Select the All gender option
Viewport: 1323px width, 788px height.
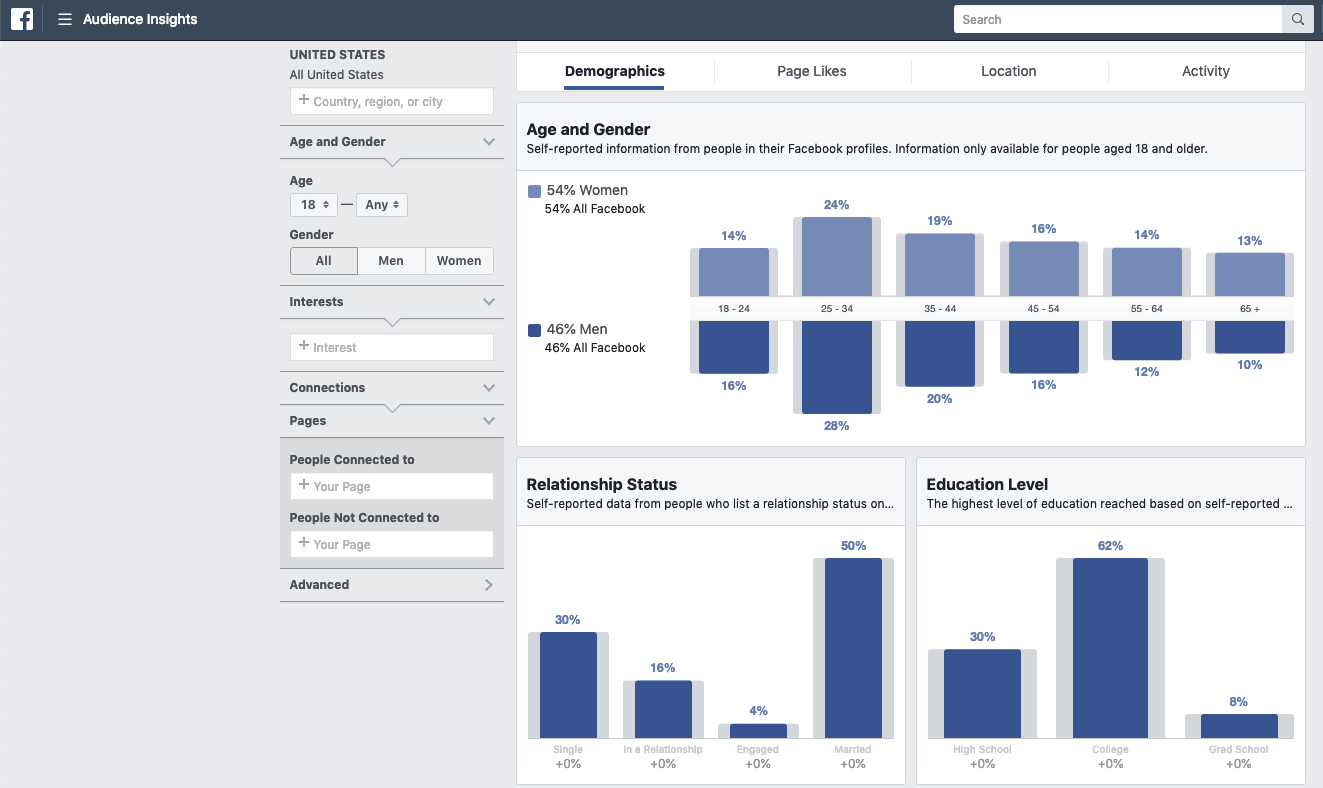point(324,261)
